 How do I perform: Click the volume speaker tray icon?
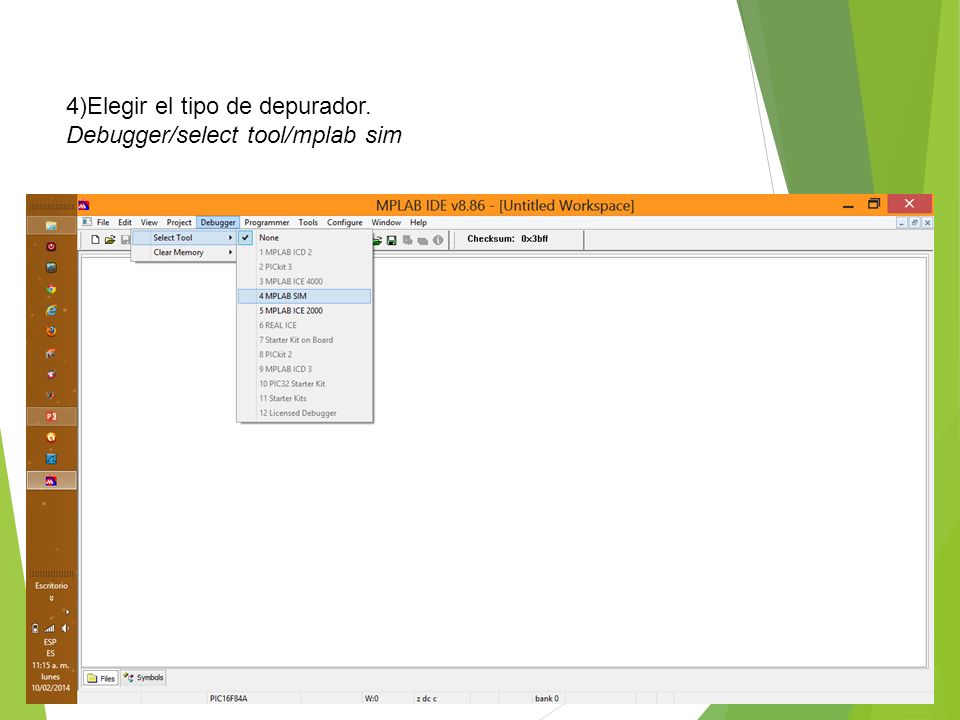[65, 628]
